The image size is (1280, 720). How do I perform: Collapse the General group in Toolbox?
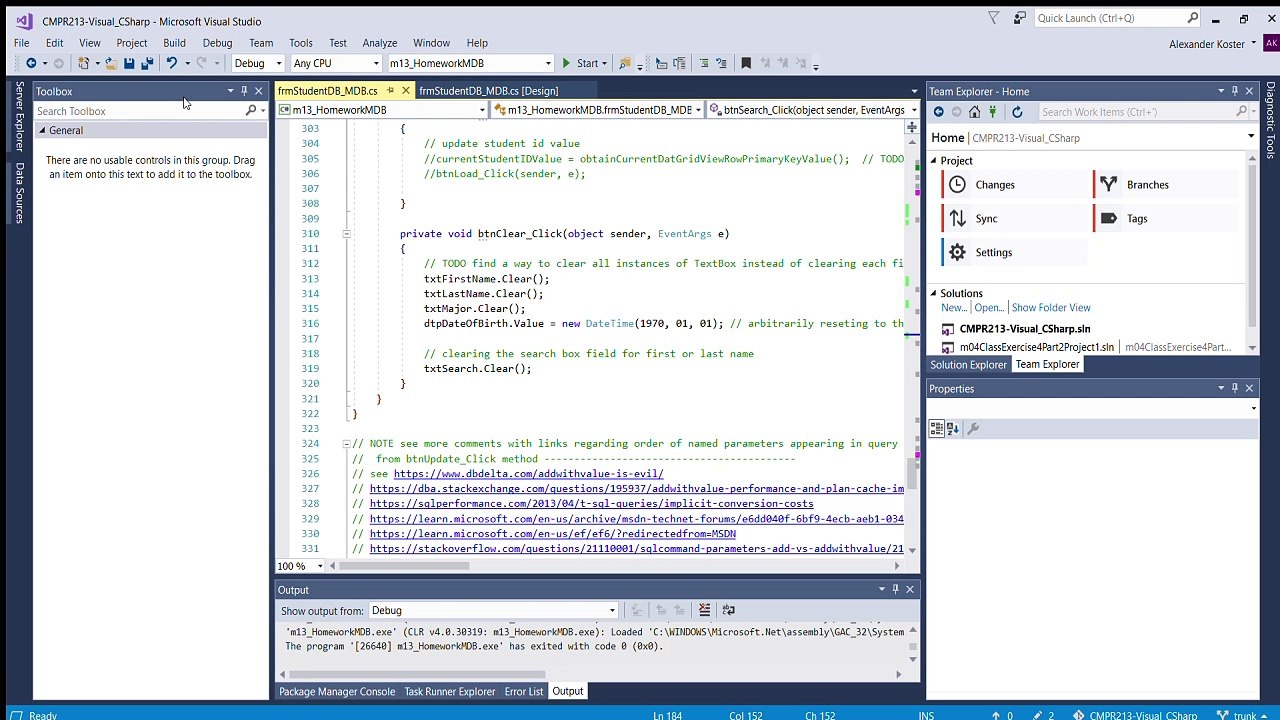43,131
